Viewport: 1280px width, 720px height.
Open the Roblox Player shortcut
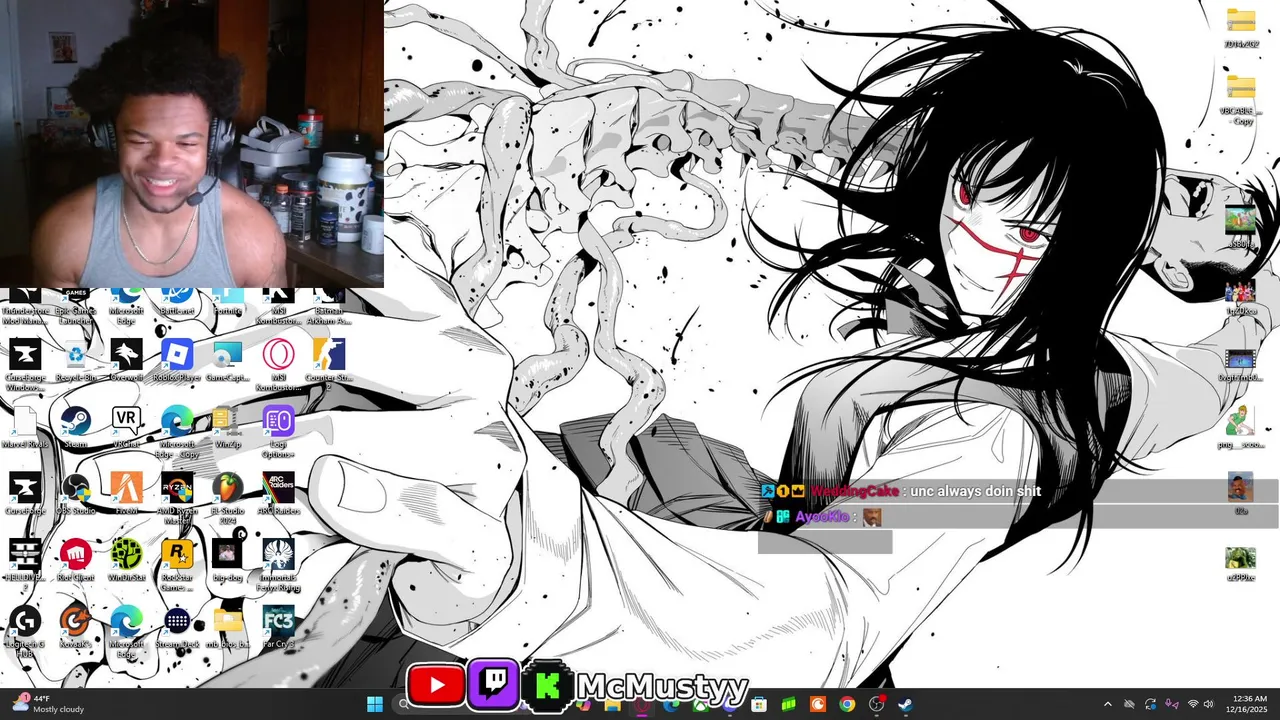(x=177, y=361)
